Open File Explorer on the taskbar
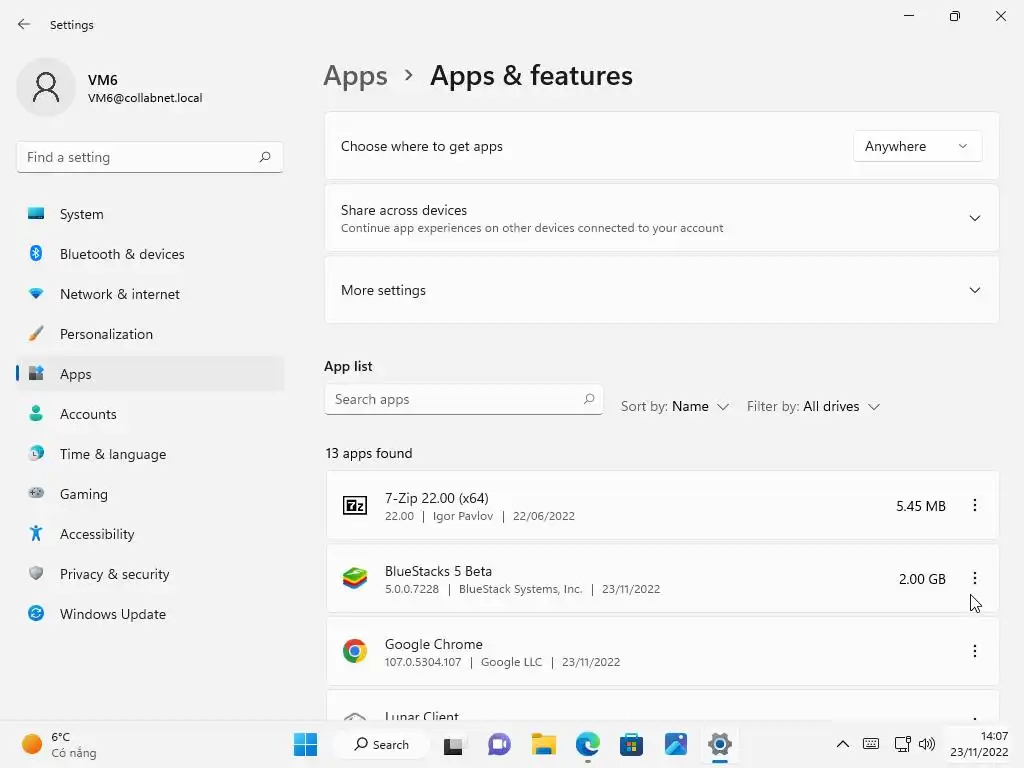This screenshot has height=768, width=1024. pyautogui.click(x=543, y=744)
